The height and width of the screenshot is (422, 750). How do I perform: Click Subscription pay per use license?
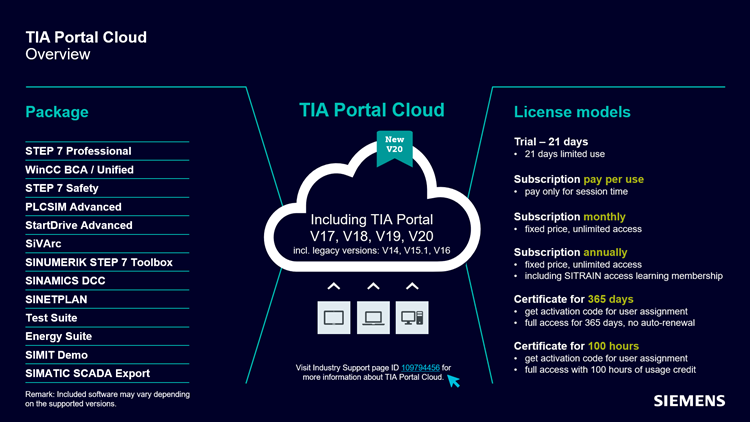pyautogui.click(x=579, y=179)
